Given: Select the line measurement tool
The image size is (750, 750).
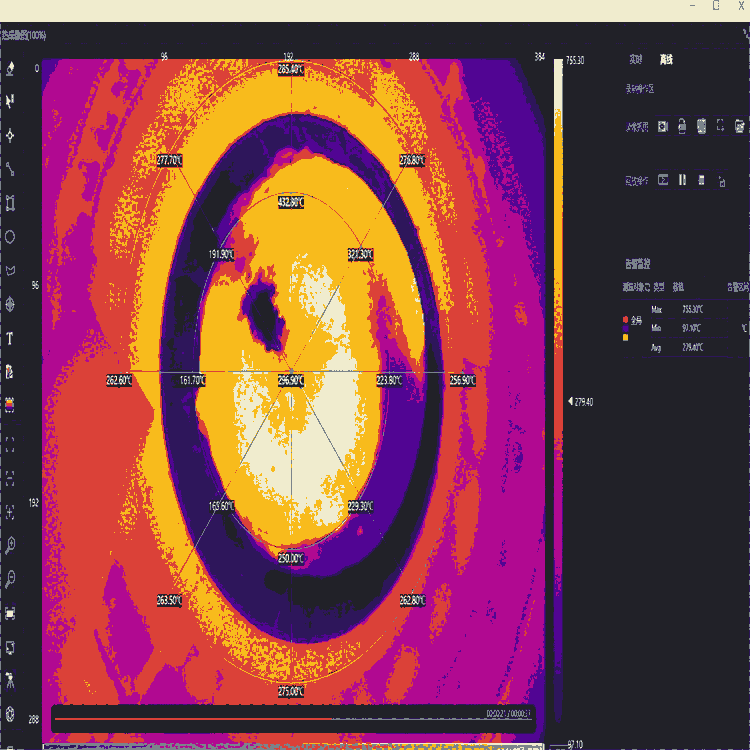Looking at the screenshot, I should pos(10,169).
